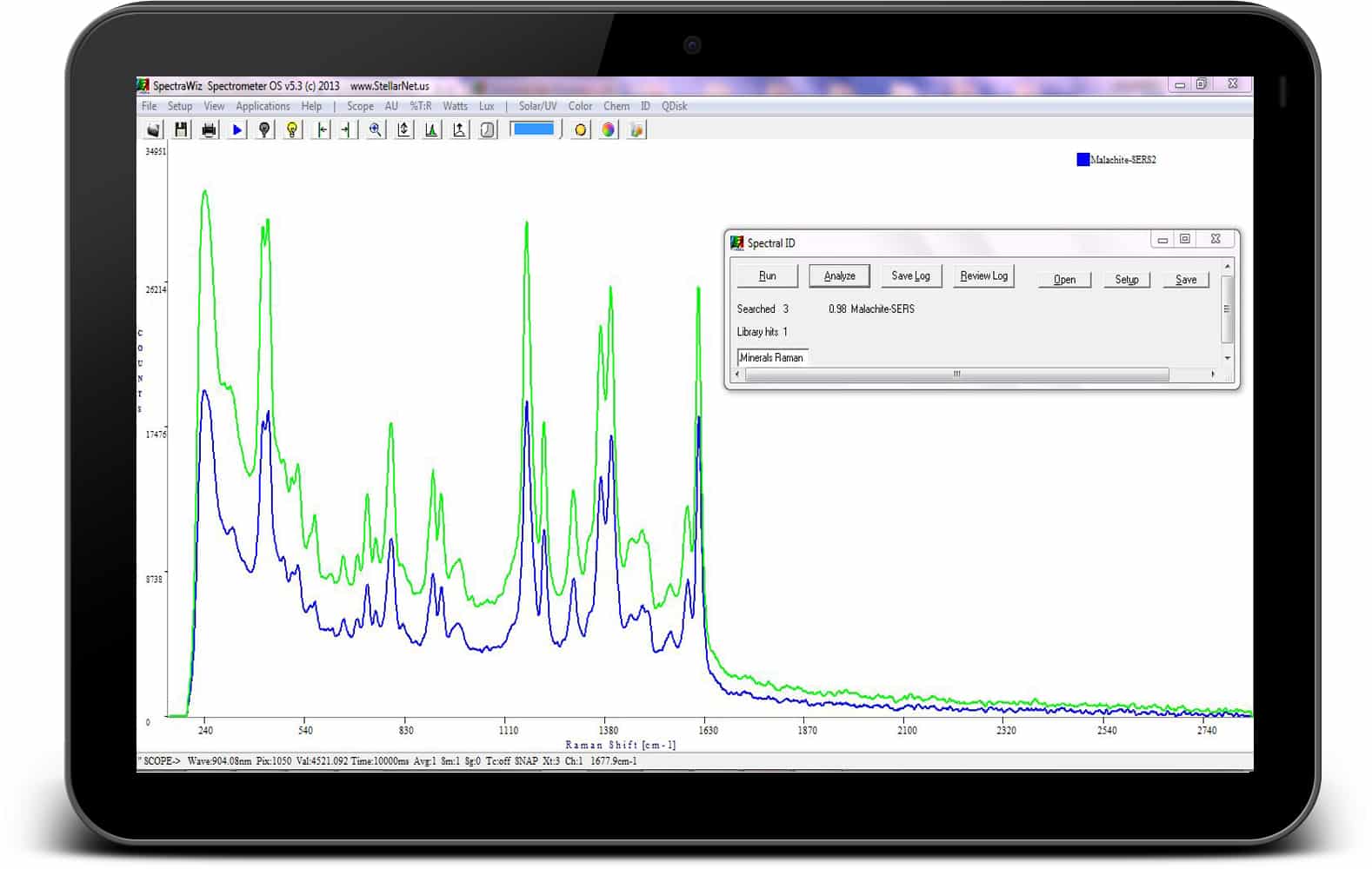Click the Review Log button

[983, 275]
